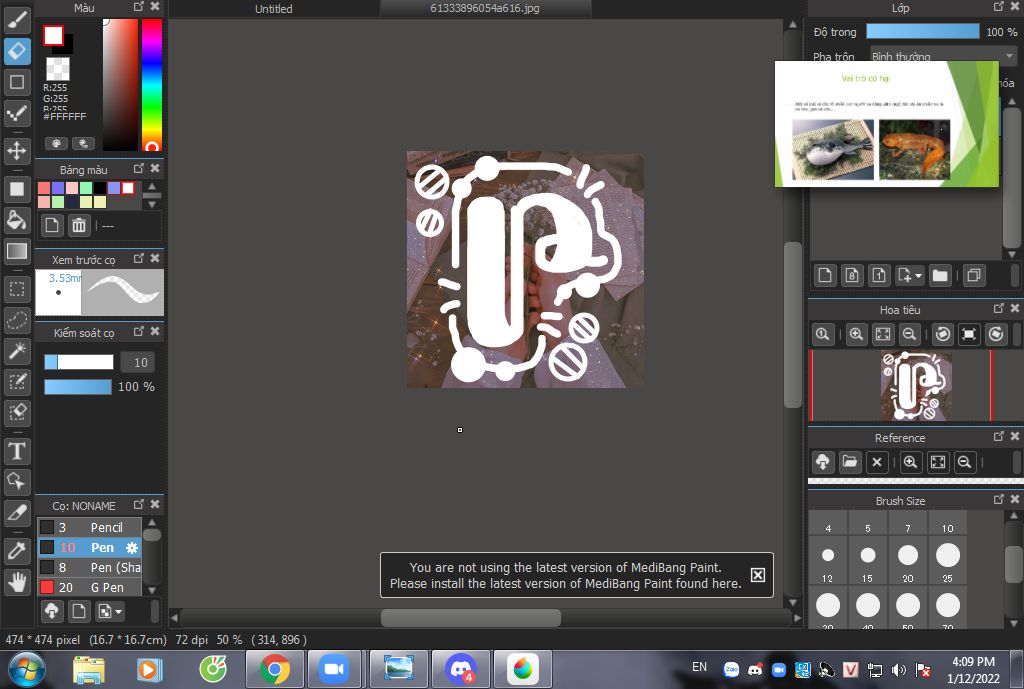Select the Pen (Sharp) brush
This screenshot has height=689, width=1024.
point(89,568)
